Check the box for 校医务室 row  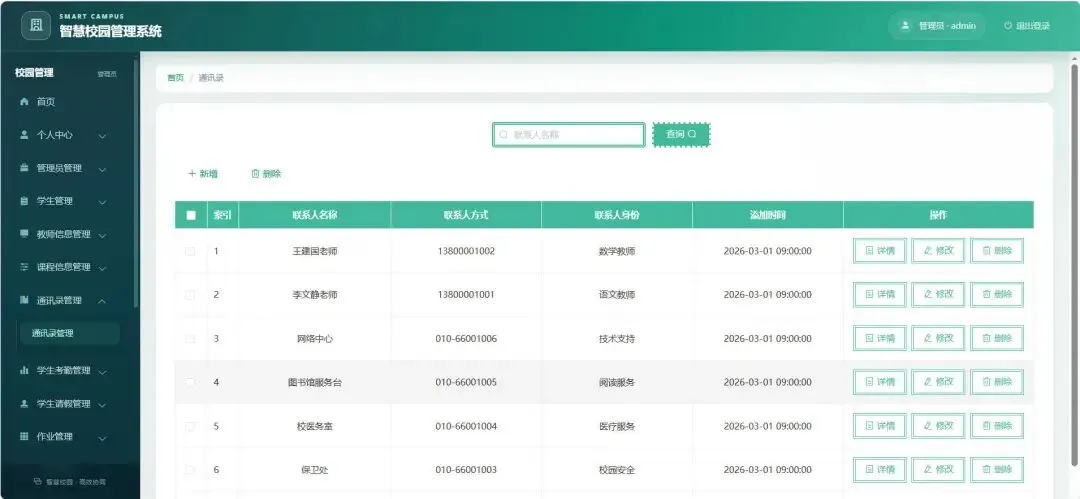pos(190,426)
